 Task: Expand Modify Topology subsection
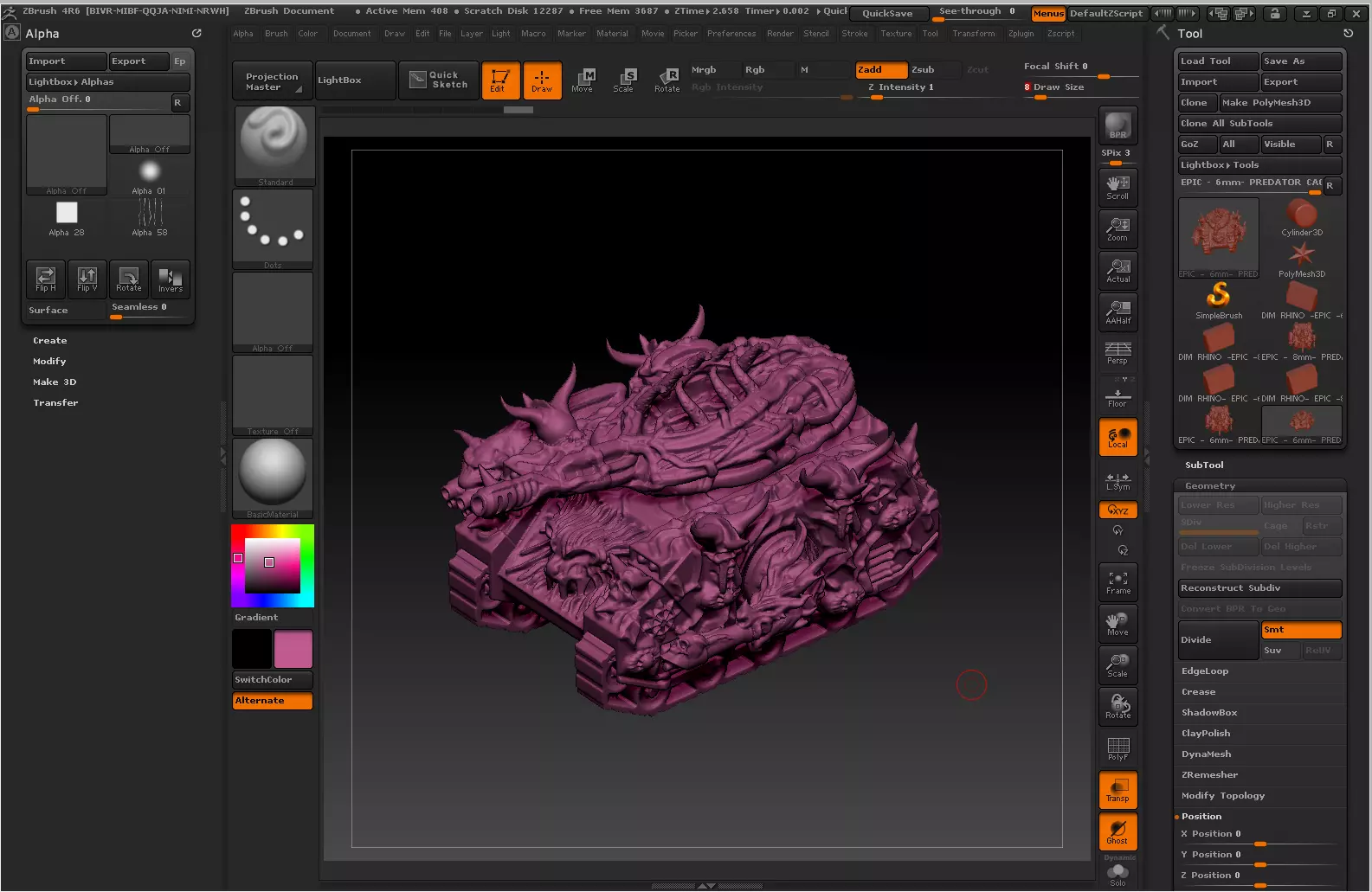click(1222, 796)
